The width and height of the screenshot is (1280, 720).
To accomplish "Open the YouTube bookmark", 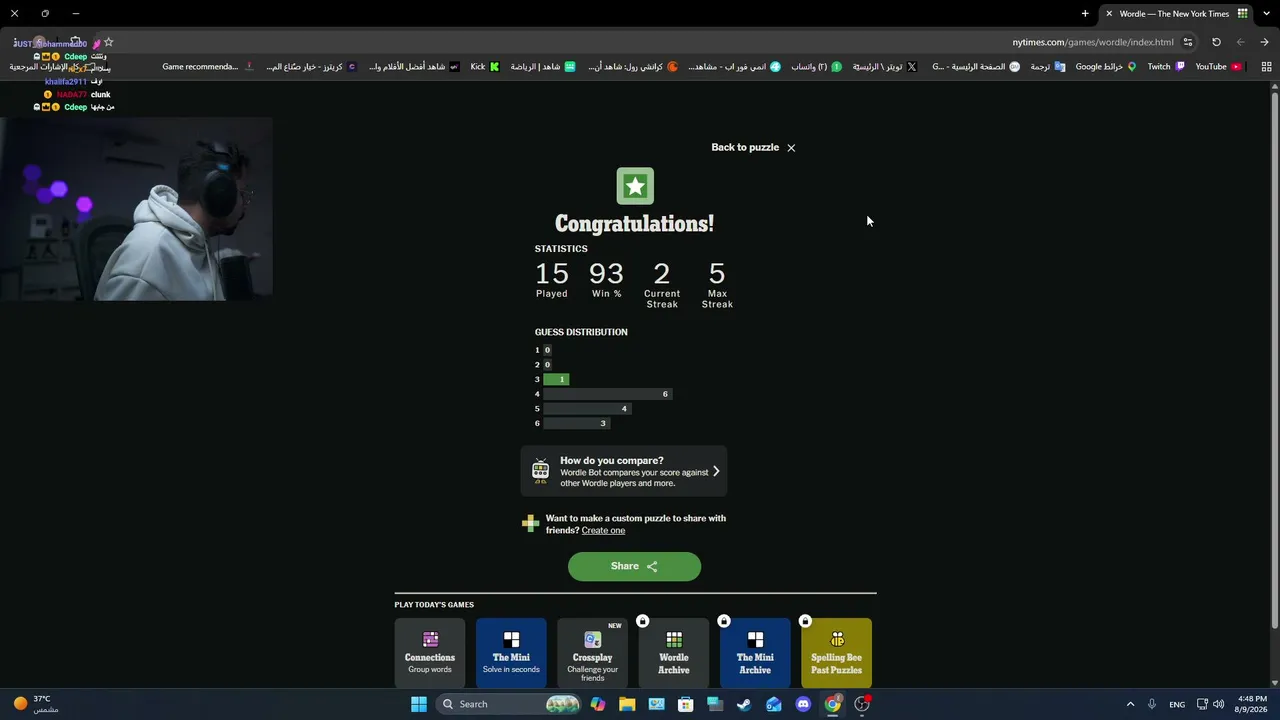I will click(1218, 67).
